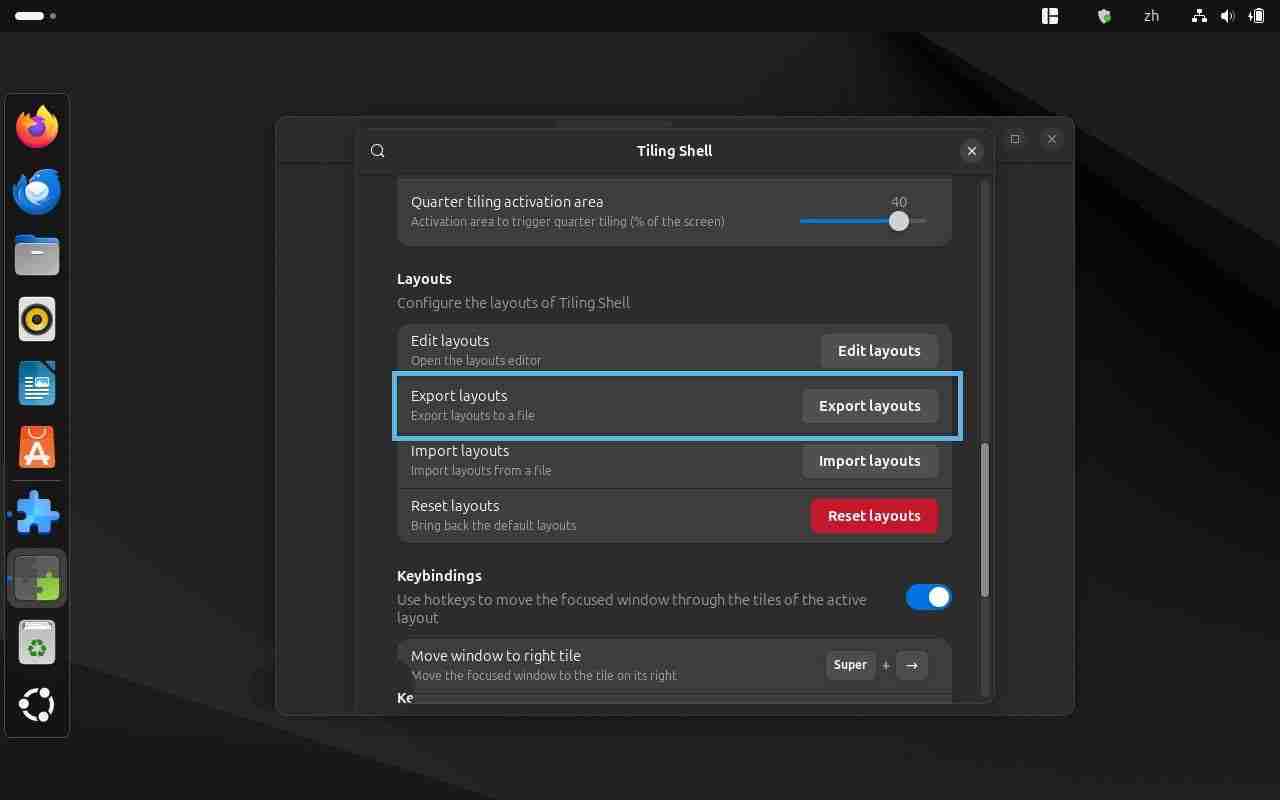
Task: Click Reset layouts to restore defaults
Action: [x=873, y=515]
